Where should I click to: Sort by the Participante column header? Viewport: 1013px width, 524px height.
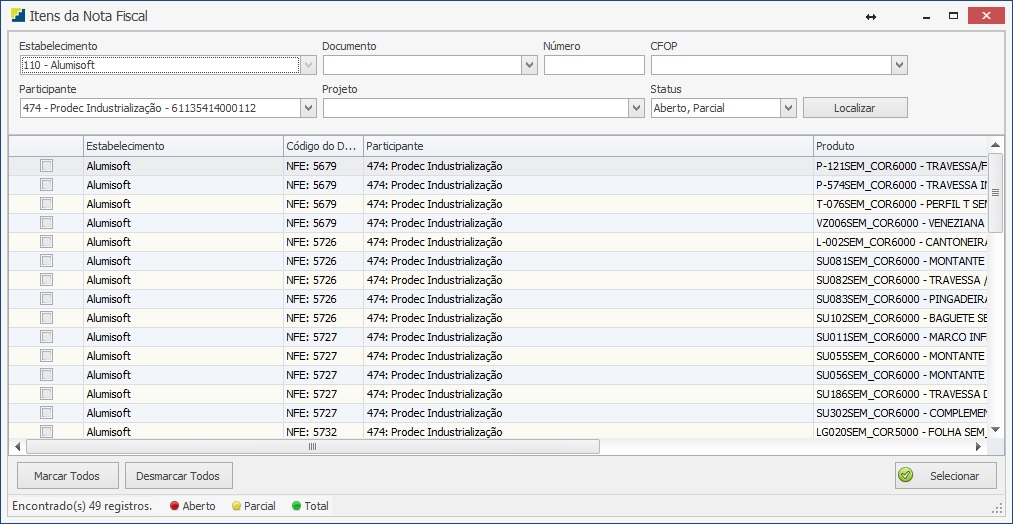pos(587,146)
